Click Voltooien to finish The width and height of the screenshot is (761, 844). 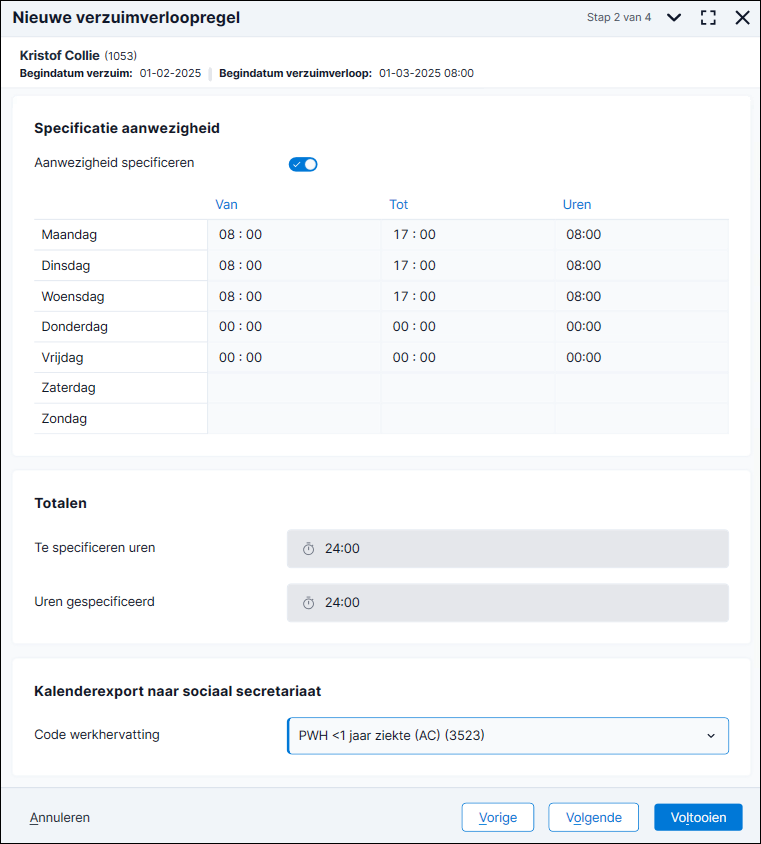point(698,817)
